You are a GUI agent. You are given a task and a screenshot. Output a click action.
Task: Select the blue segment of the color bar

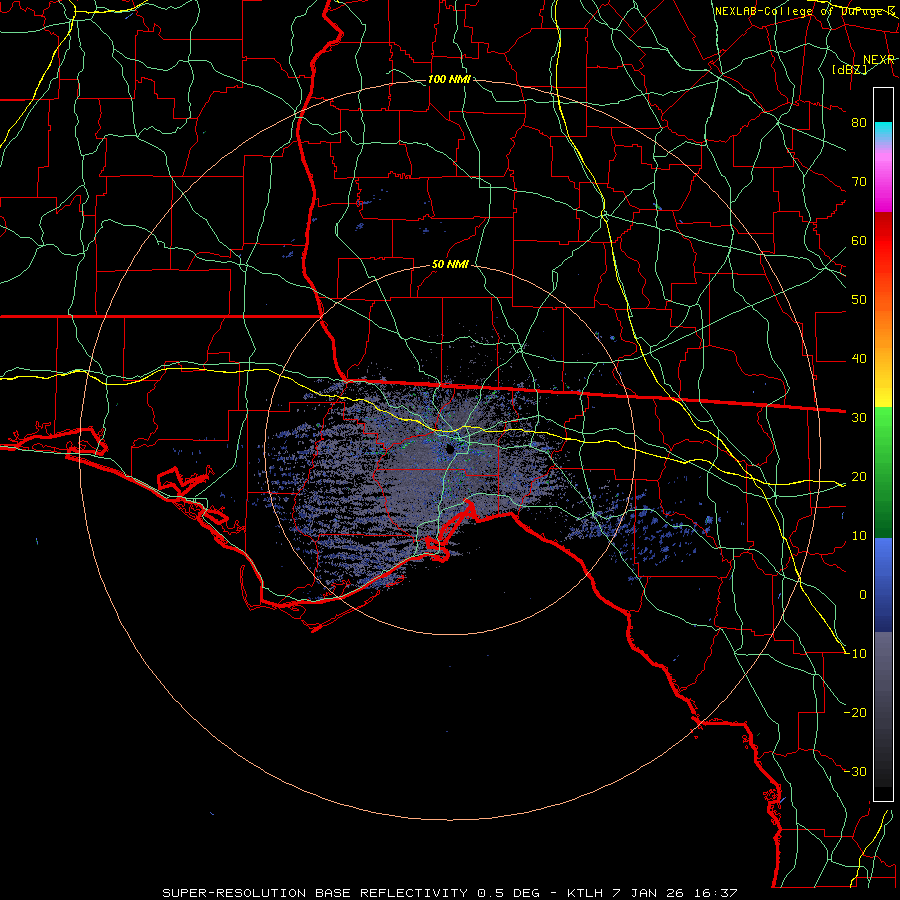(x=883, y=584)
